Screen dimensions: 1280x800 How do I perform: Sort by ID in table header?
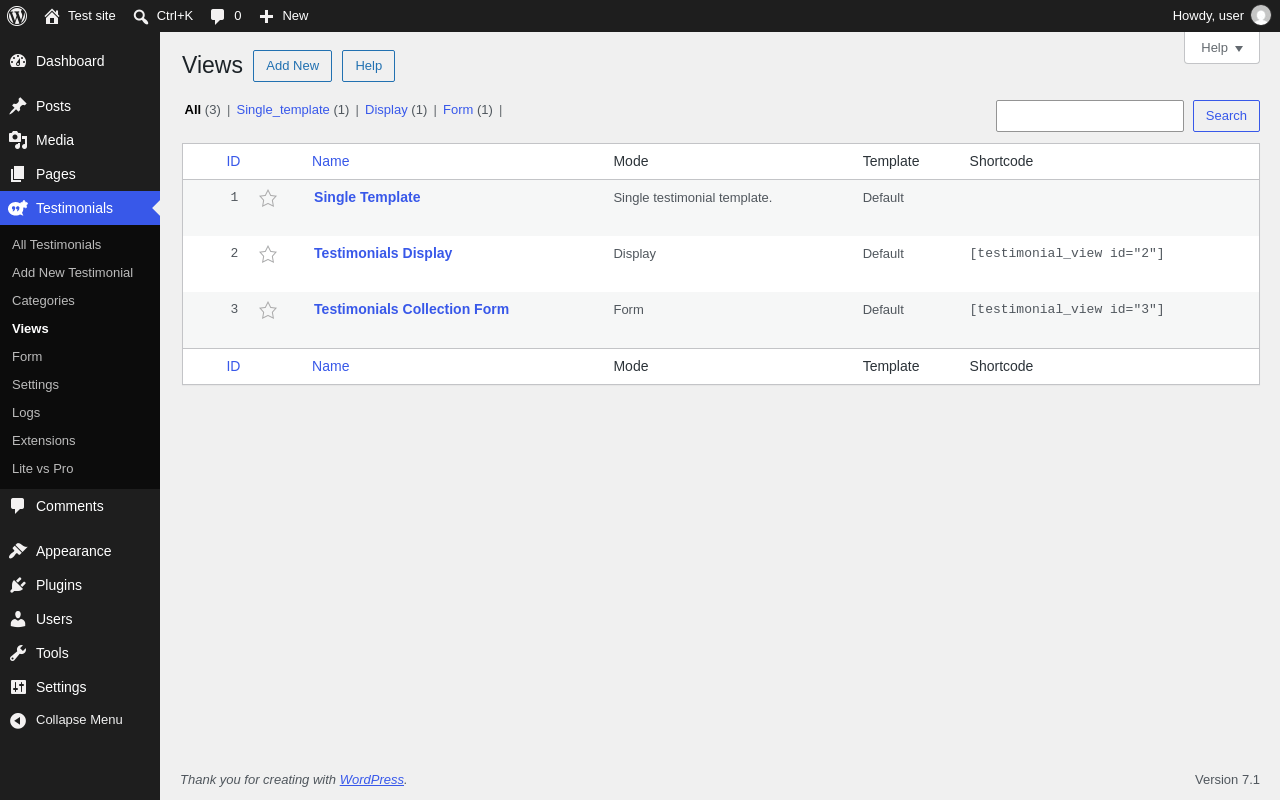point(233,161)
